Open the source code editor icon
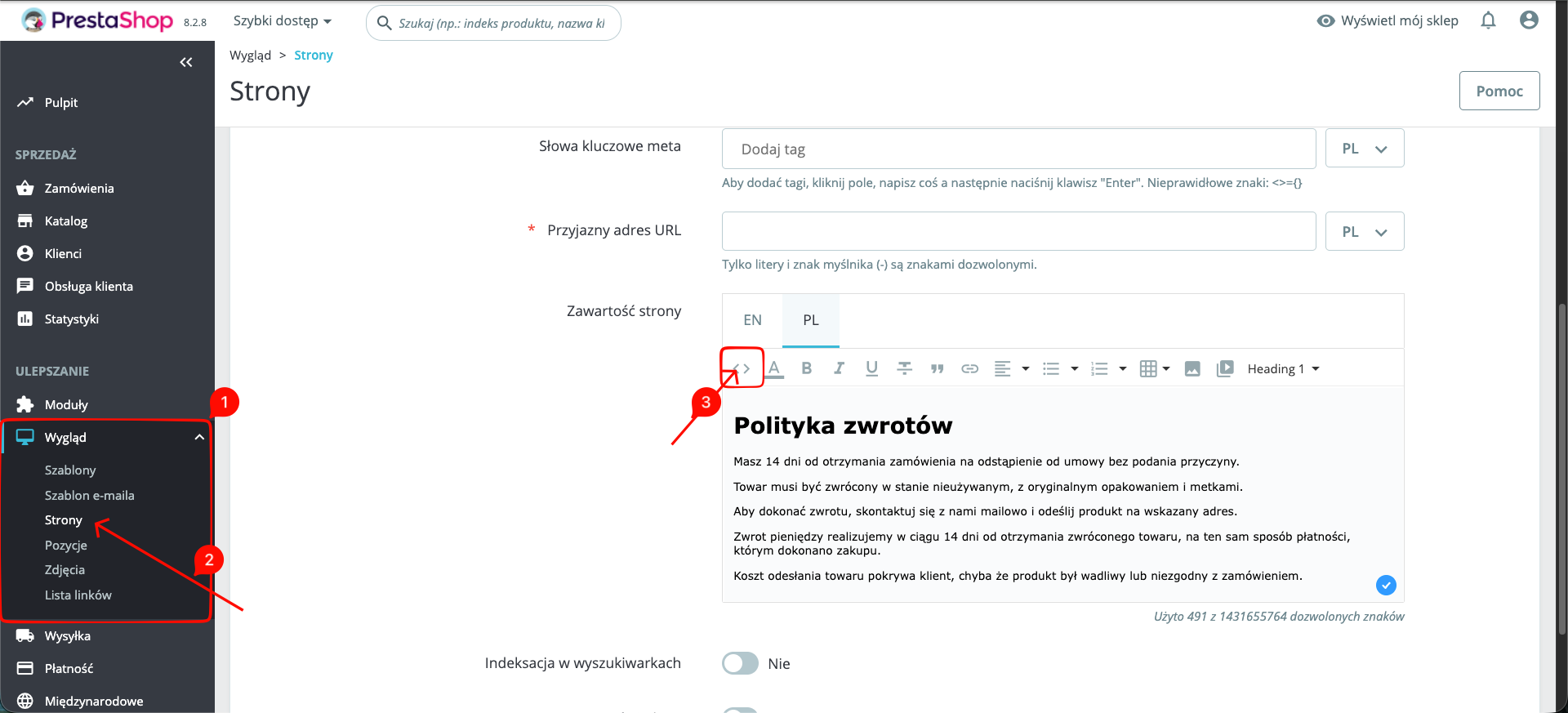Screen dimensions: 1568x713 pos(742,368)
